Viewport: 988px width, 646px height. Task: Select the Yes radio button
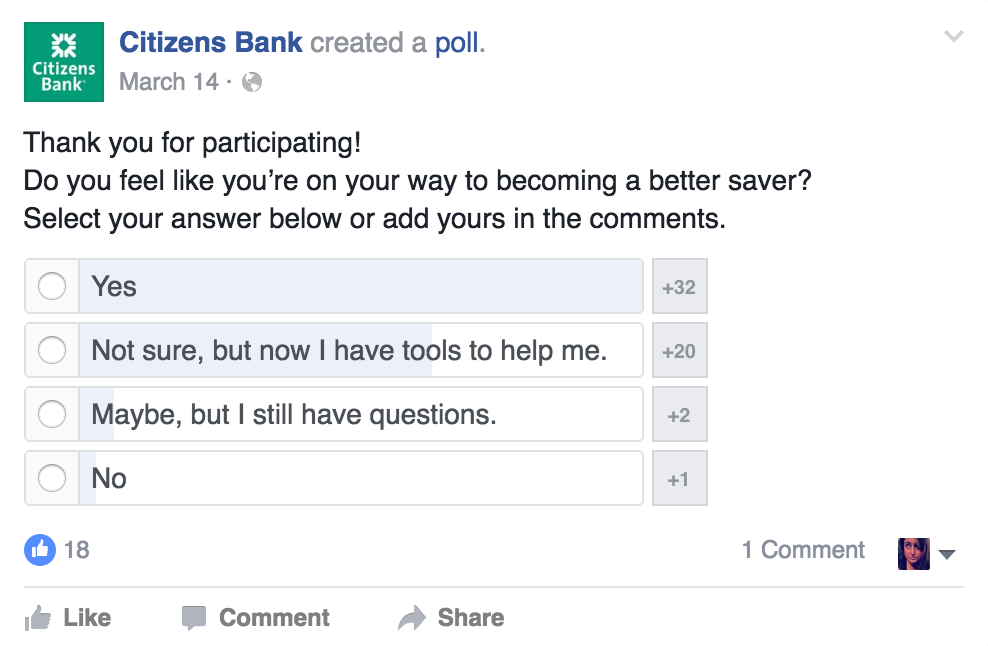pos(52,286)
